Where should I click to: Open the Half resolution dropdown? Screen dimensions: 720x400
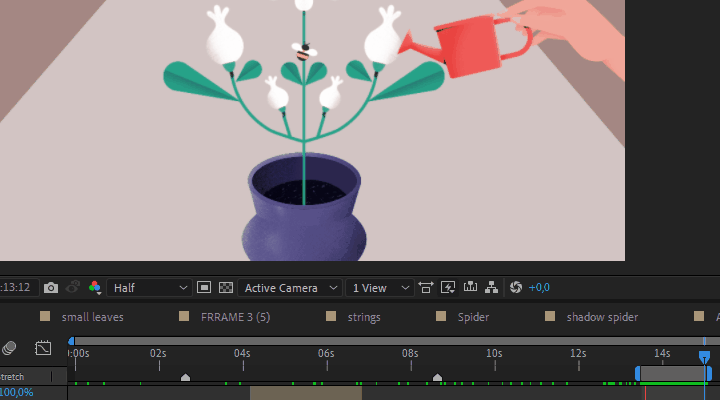point(149,288)
